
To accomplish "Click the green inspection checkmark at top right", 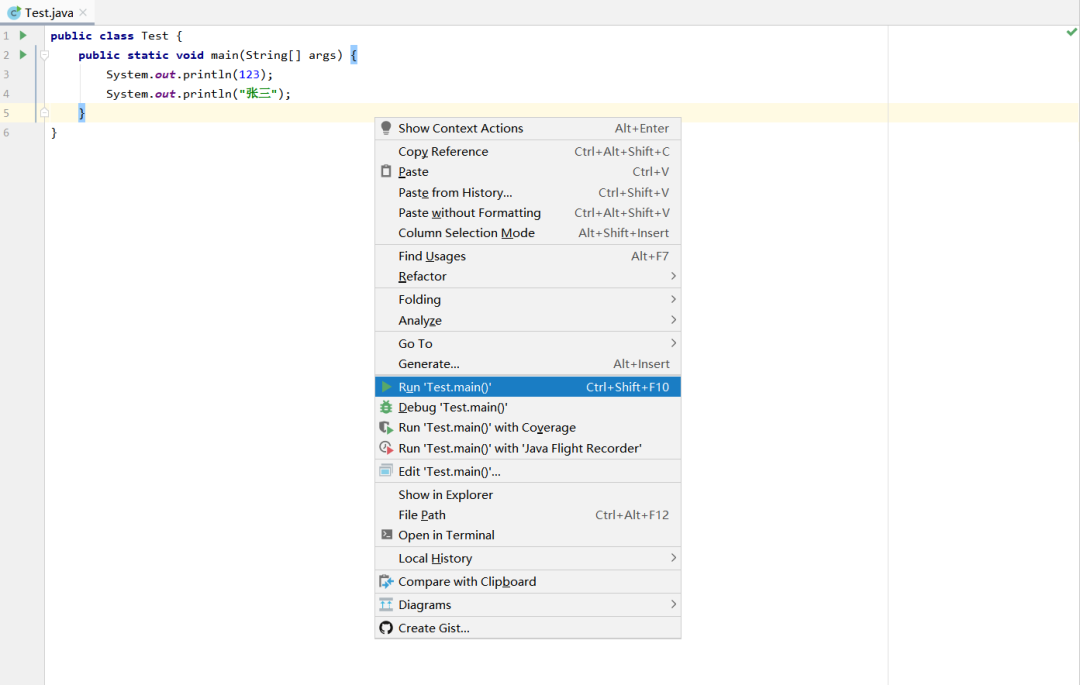I will click(1072, 32).
